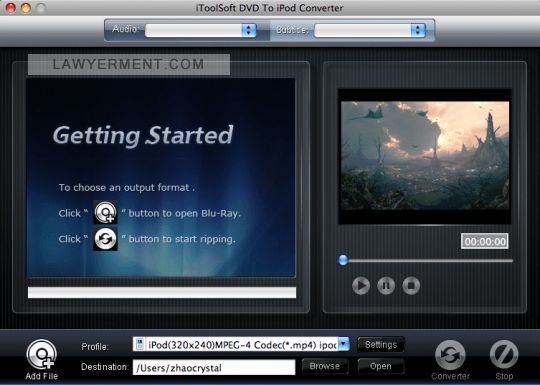The image size is (540, 385).
Task: Click the Stop conversion icon
Action: click(x=504, y=354)
